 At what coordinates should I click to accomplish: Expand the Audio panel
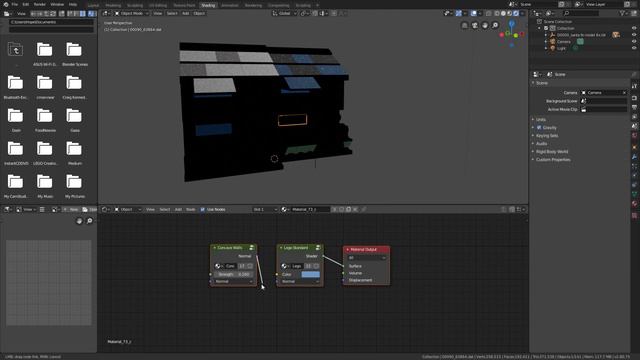[x=541, y=144]
